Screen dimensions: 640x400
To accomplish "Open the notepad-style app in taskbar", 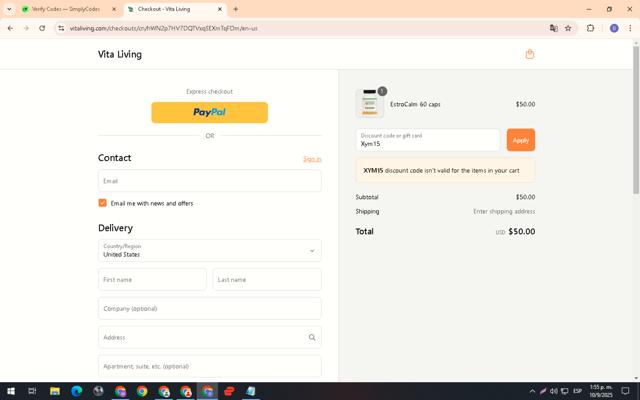I will pos(251,391).
